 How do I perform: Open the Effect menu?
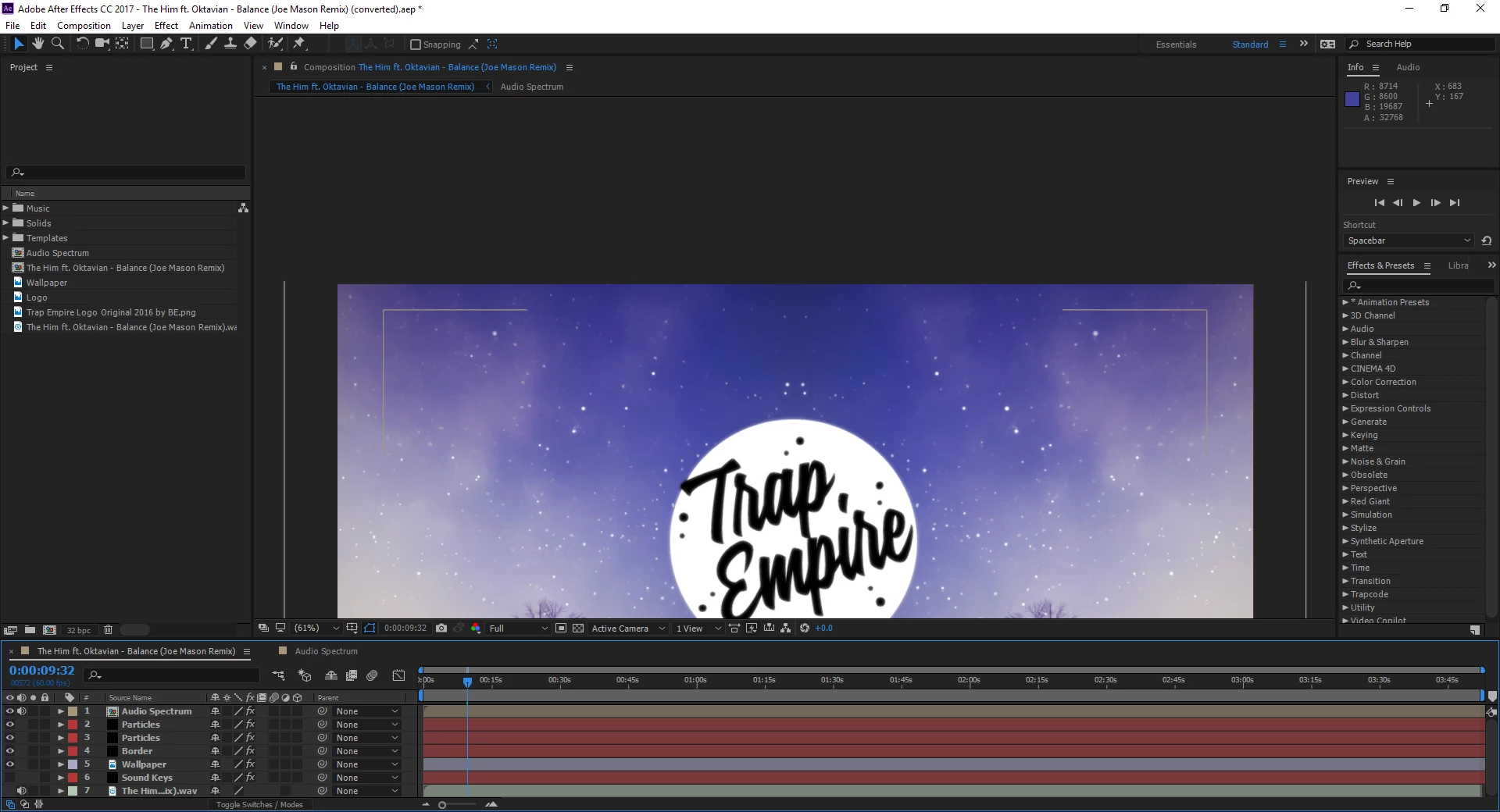(x=166, y=26)
